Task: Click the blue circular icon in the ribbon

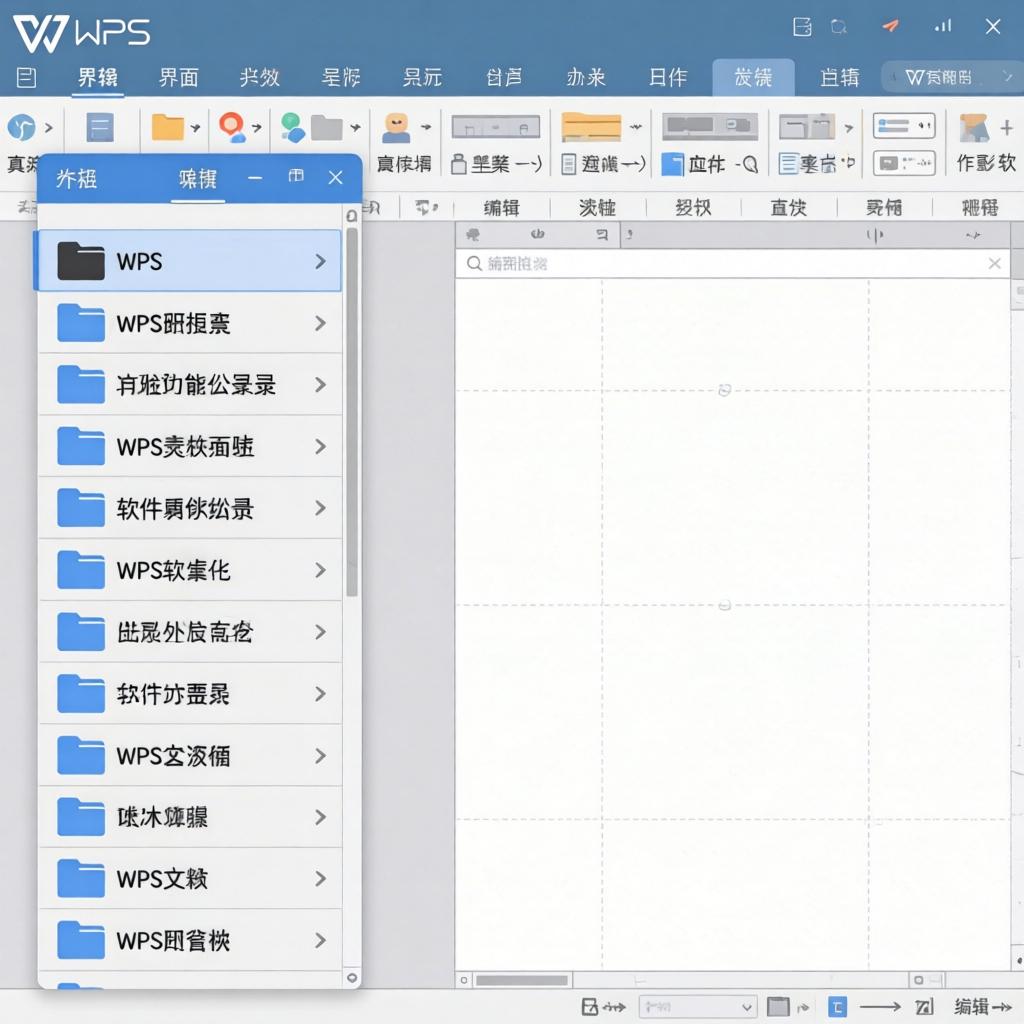Action: (x=22, y=127)
